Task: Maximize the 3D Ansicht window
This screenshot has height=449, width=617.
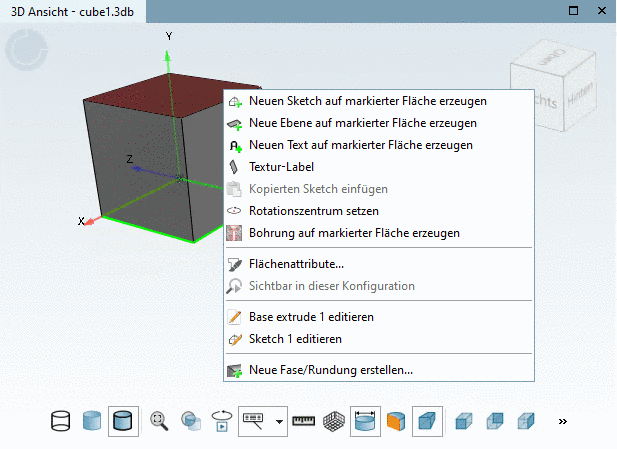Action: click(x=574, y=11)
